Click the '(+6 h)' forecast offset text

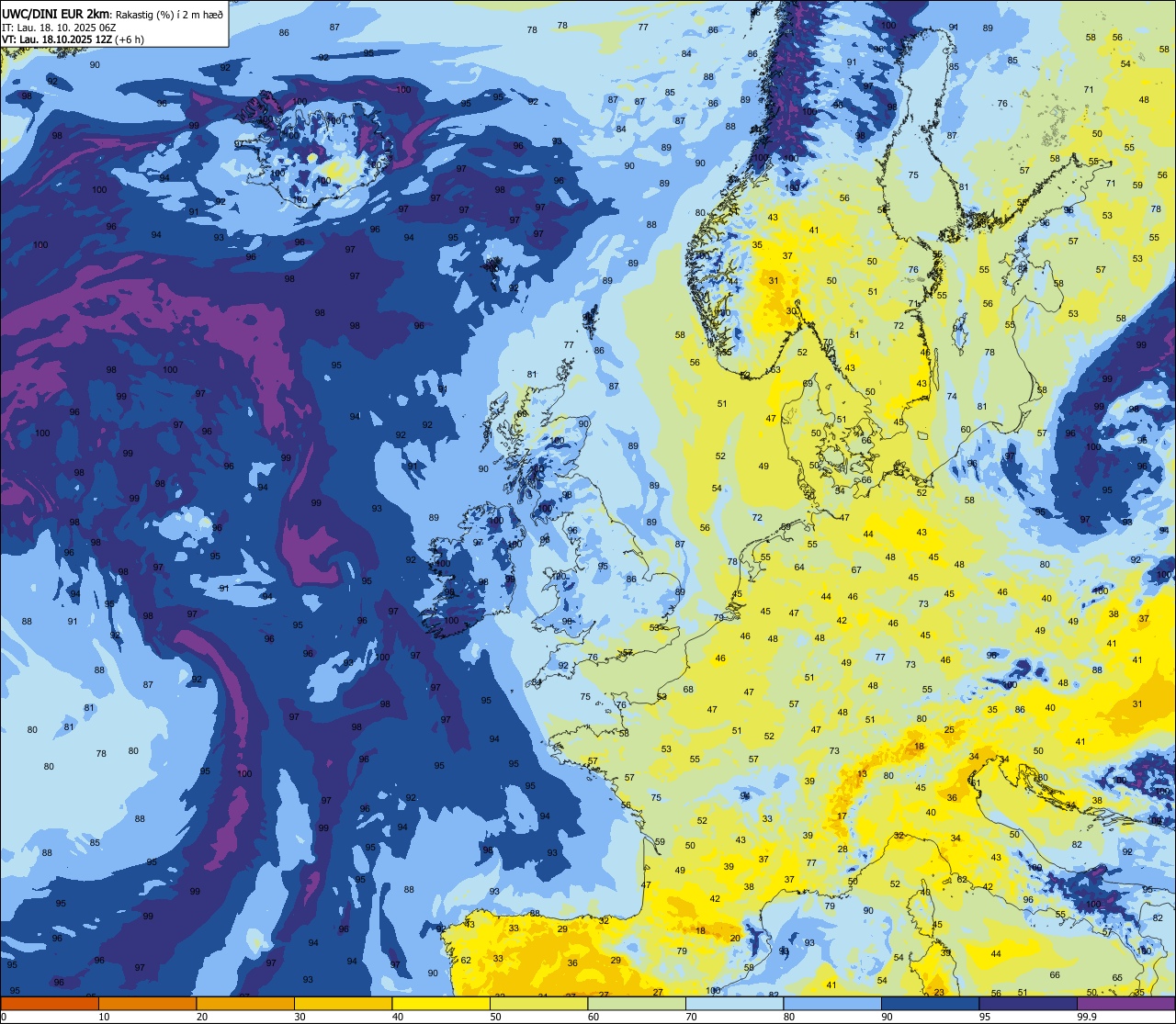tap(130, 39)
